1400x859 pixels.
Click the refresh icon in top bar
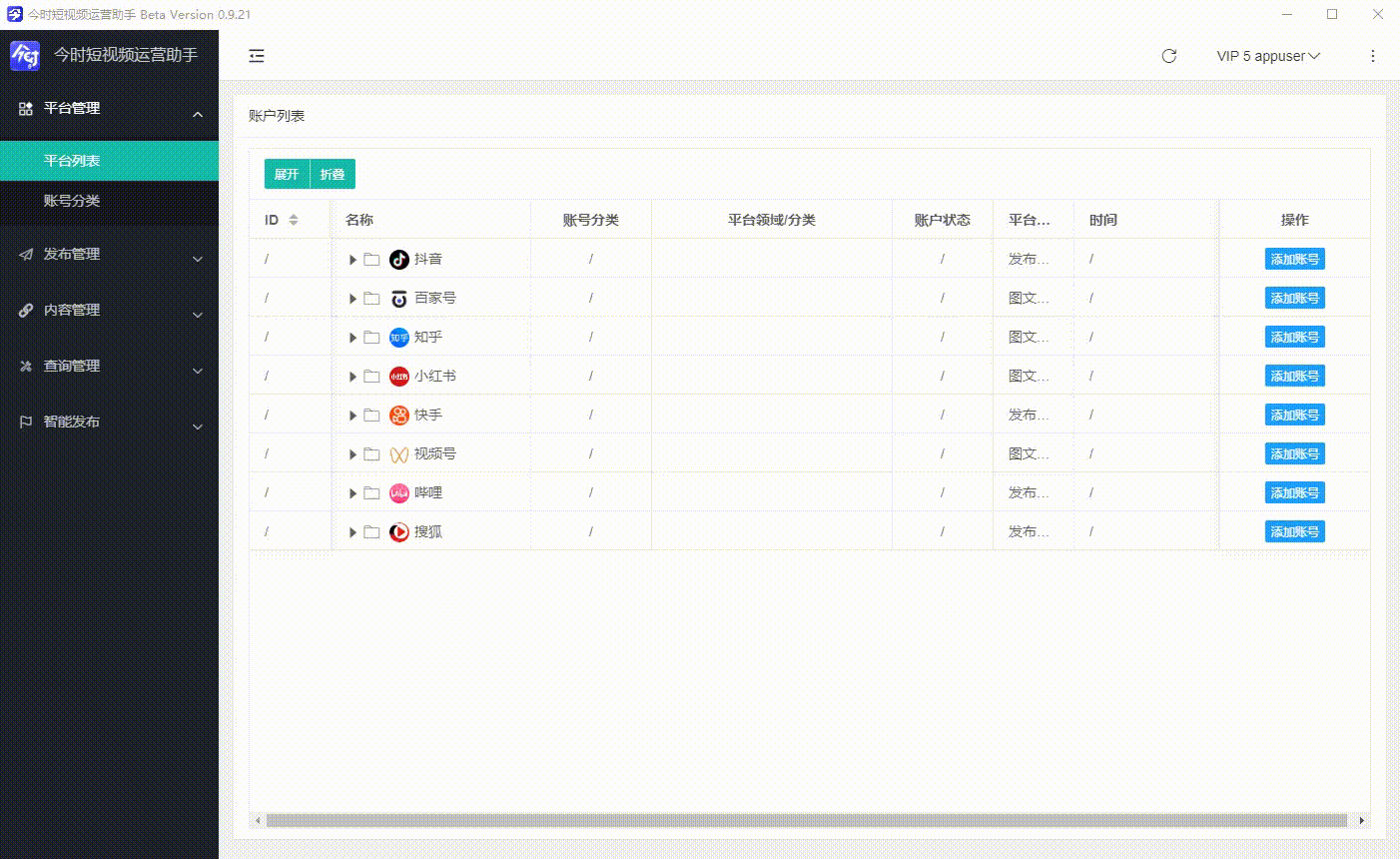click(1169, 56)
